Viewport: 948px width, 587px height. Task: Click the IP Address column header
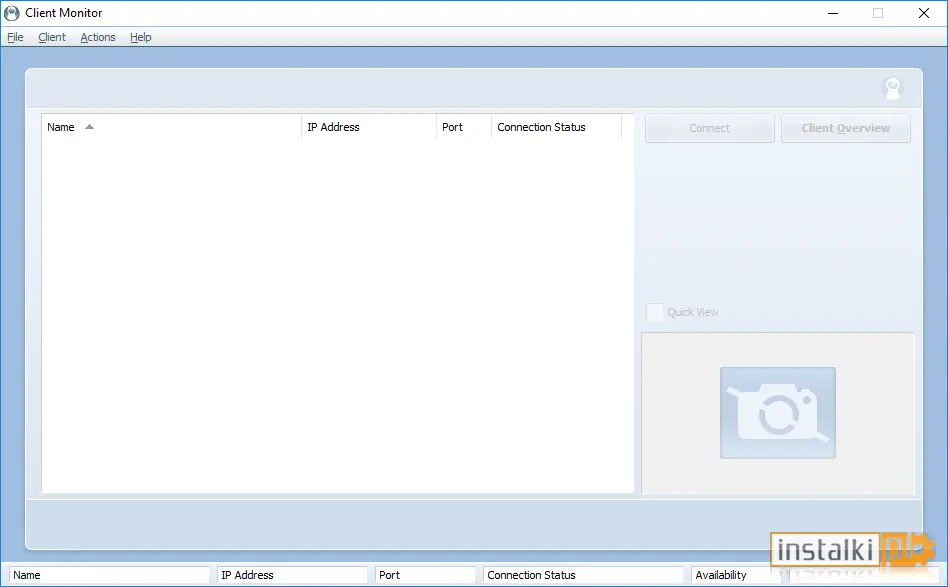[369, 127]
